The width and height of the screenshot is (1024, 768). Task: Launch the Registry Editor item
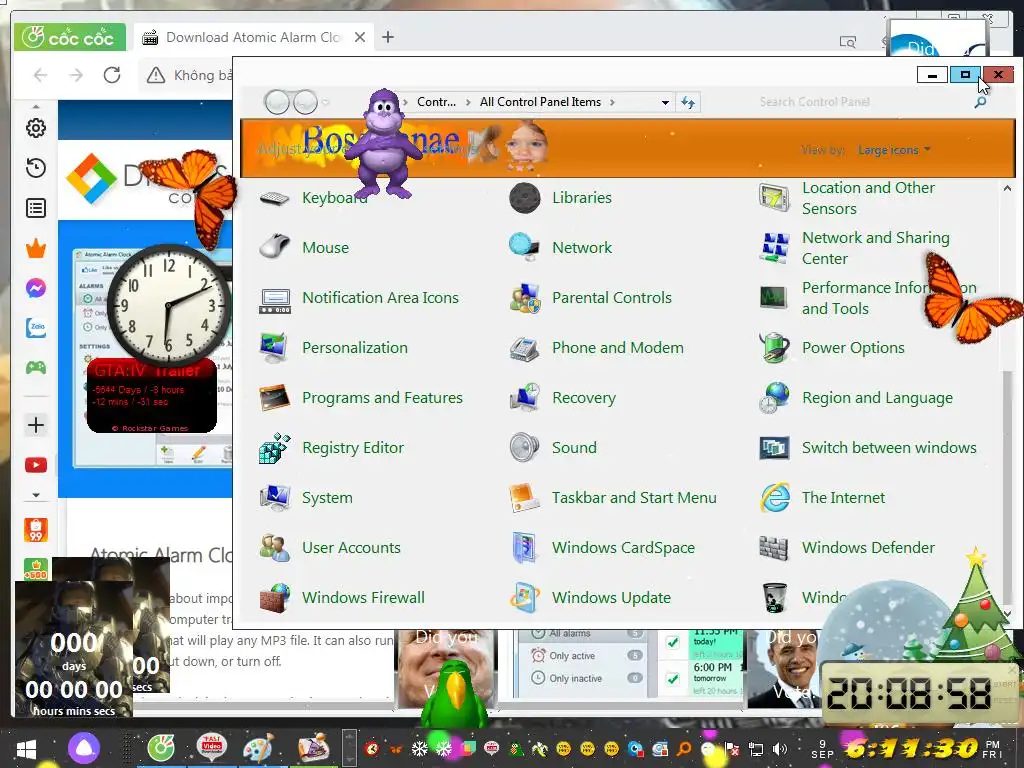tap(331, 448)
